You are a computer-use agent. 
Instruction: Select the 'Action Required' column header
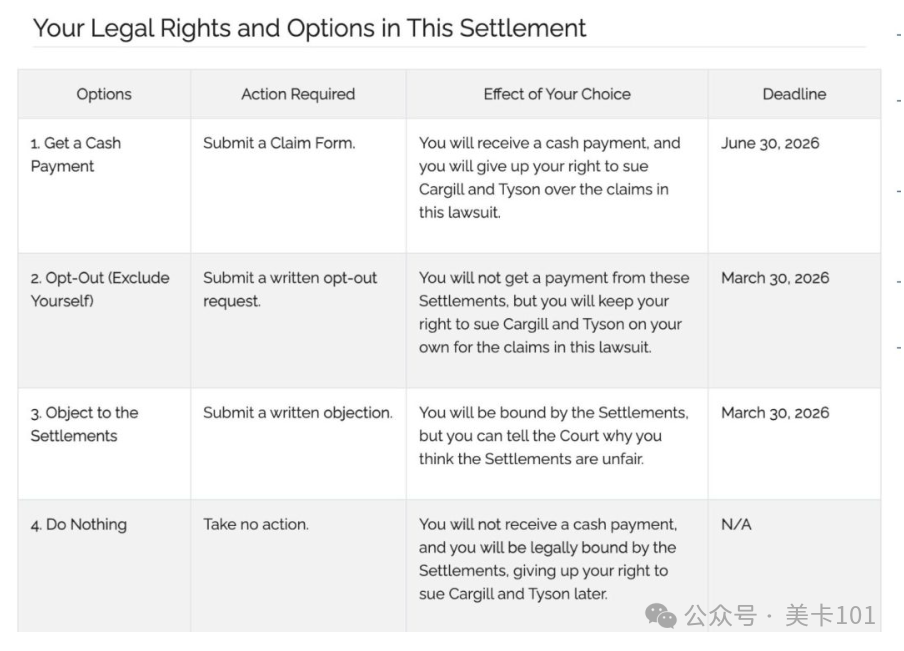(298, 94)
